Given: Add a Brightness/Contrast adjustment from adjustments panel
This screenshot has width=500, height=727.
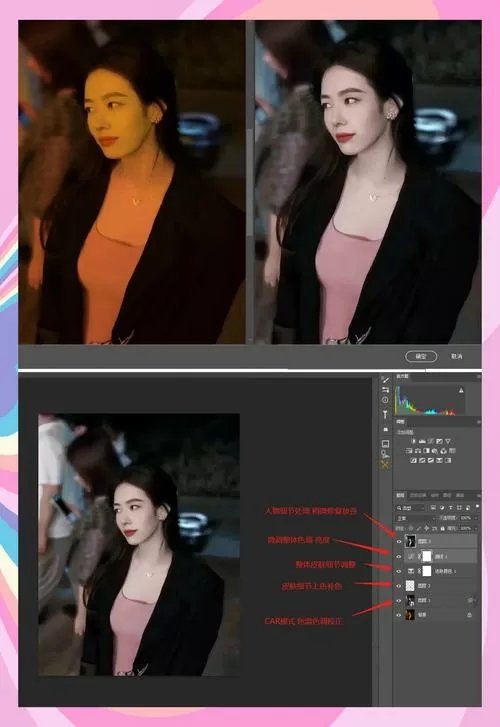Looking at the screenshot, I should tap(414, 441).
